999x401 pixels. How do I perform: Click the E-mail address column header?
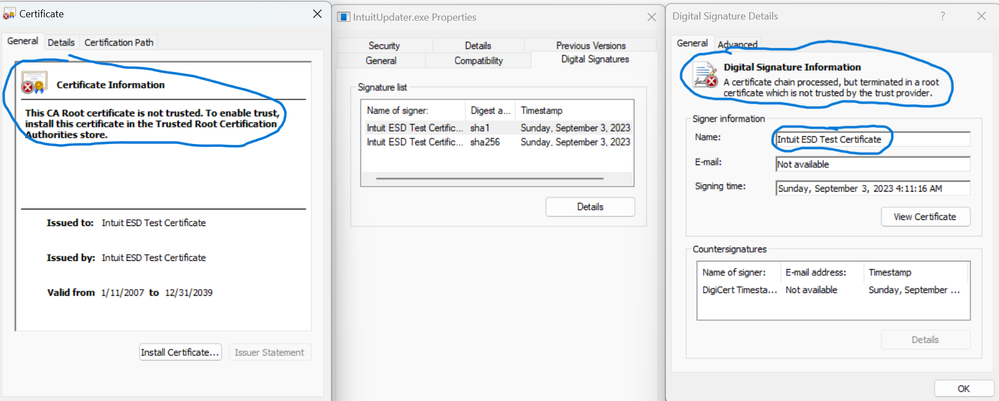[822, 272]
